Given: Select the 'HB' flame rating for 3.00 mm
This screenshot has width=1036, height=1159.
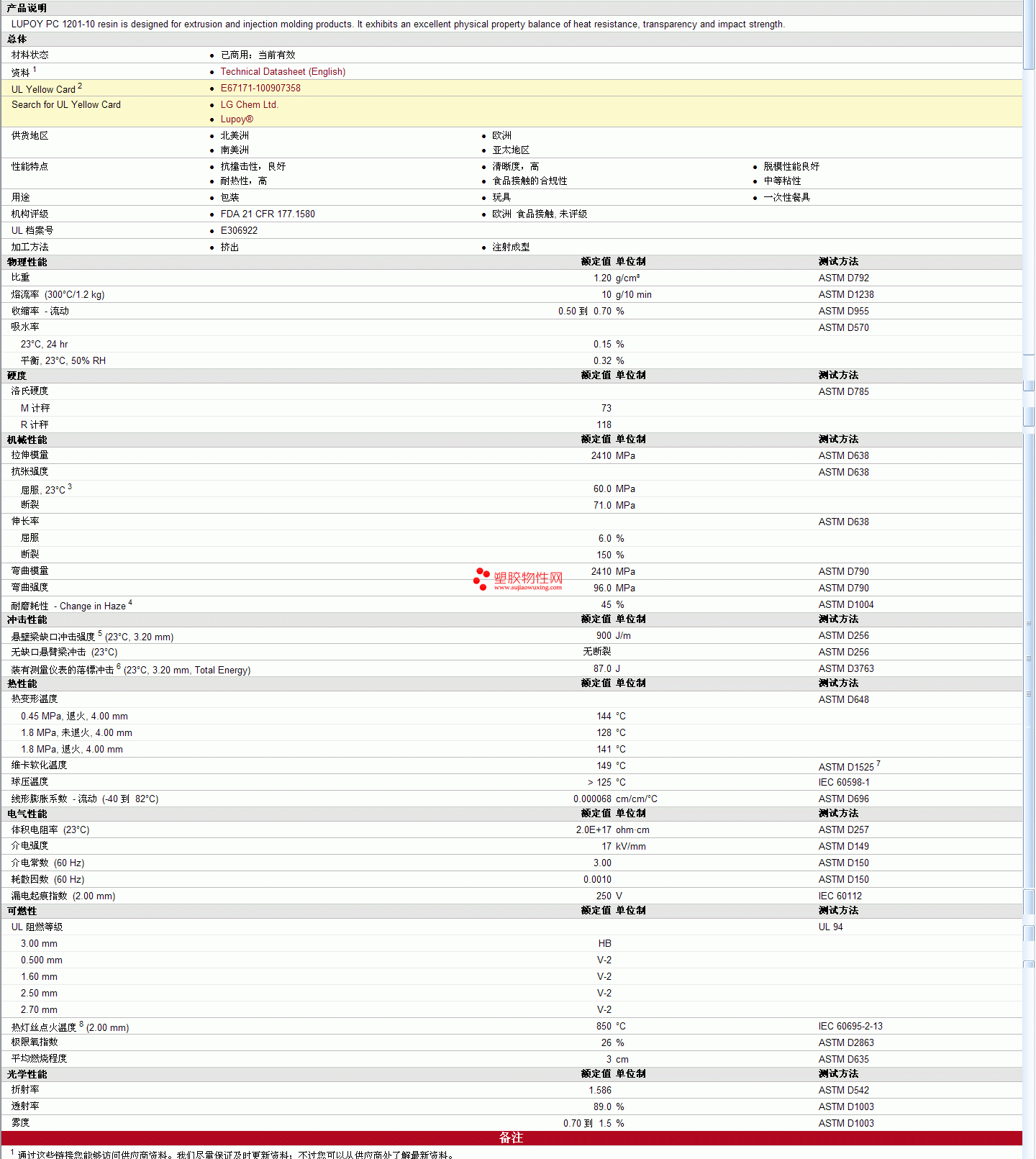Looking at the screenshot, I should click(604, 944).
